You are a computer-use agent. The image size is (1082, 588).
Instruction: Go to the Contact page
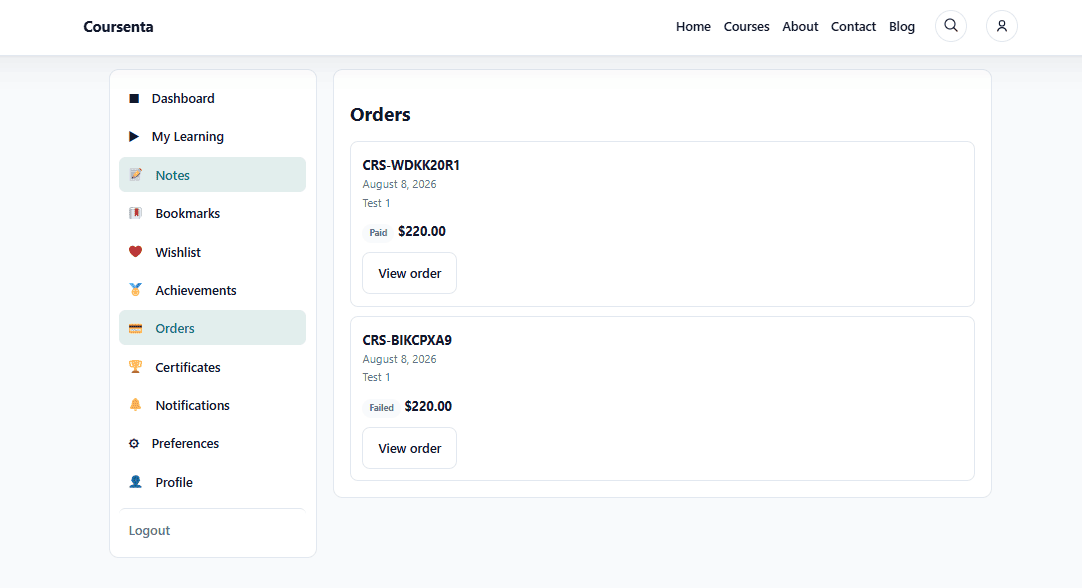pyautogui.click(x=853, y=26)
